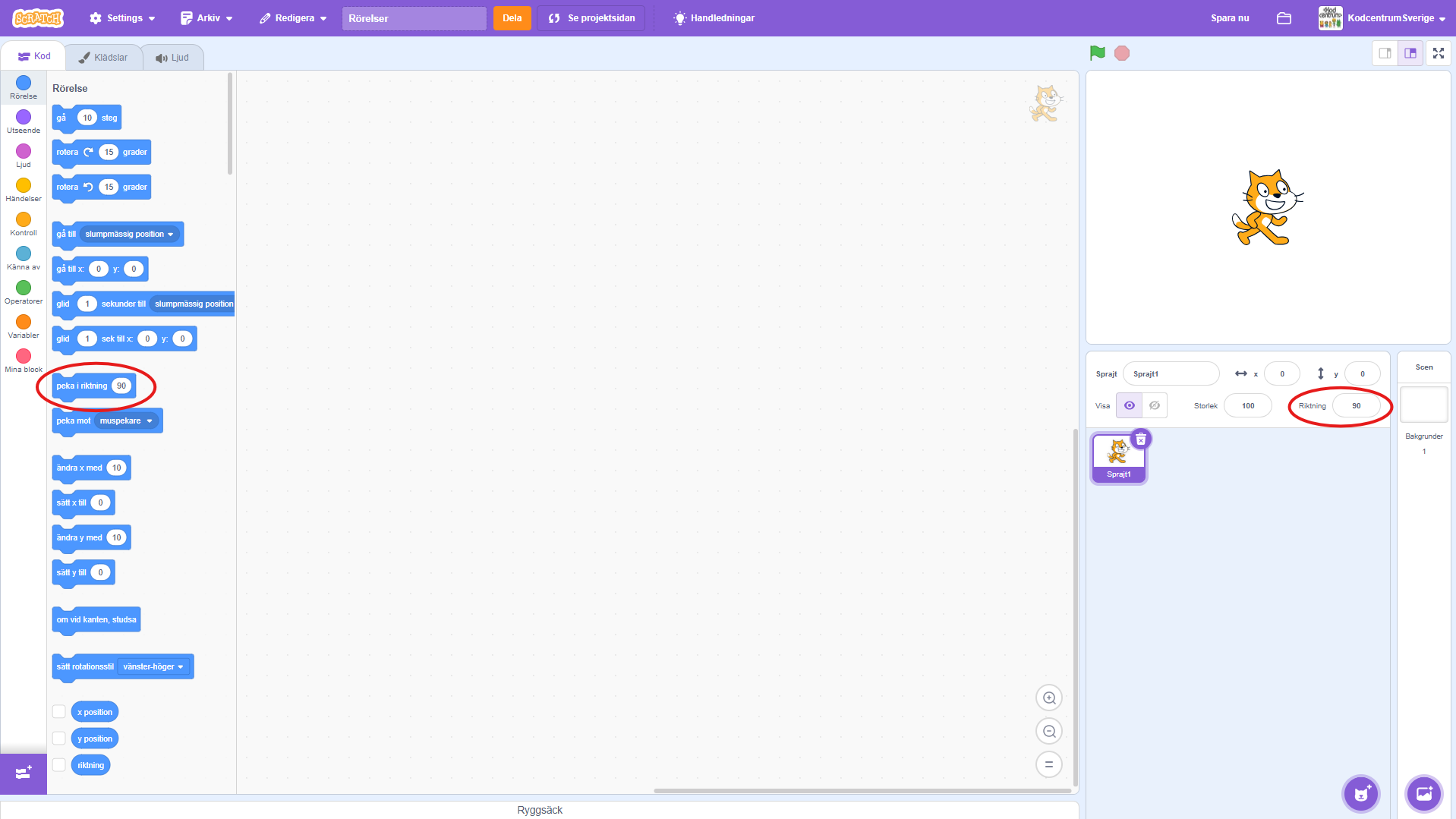Click sprite x coordinate field
Screen dimensions: 1456x819
(x=1282, y=373)
